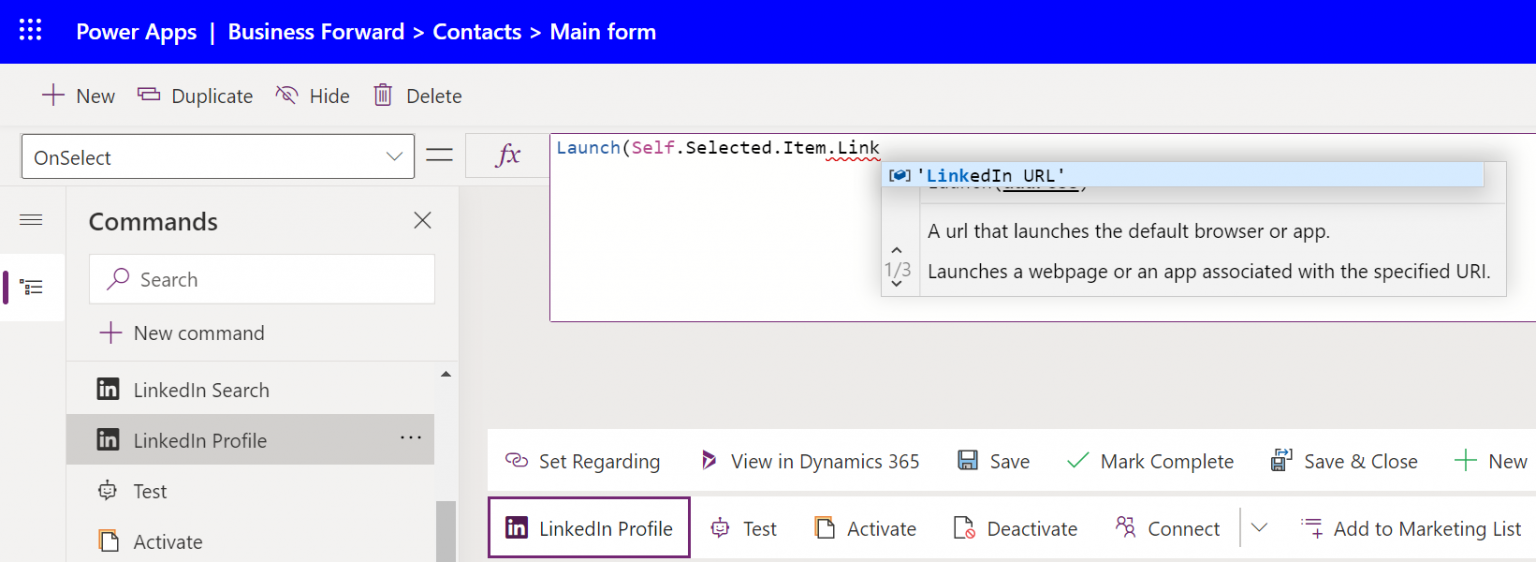Click the commands list scroll-up arrow
This screenshot has height=562, width=1536.
(446, 374)
